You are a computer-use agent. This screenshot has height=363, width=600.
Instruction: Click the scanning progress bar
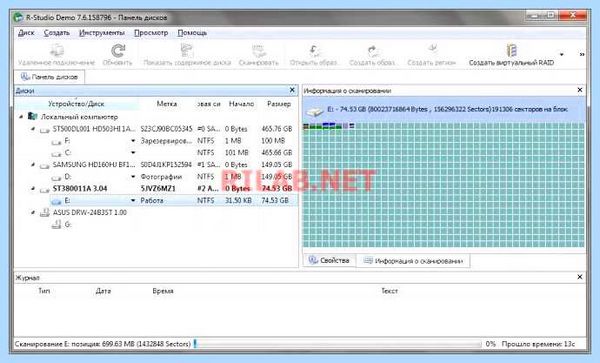tap(338, 344)
